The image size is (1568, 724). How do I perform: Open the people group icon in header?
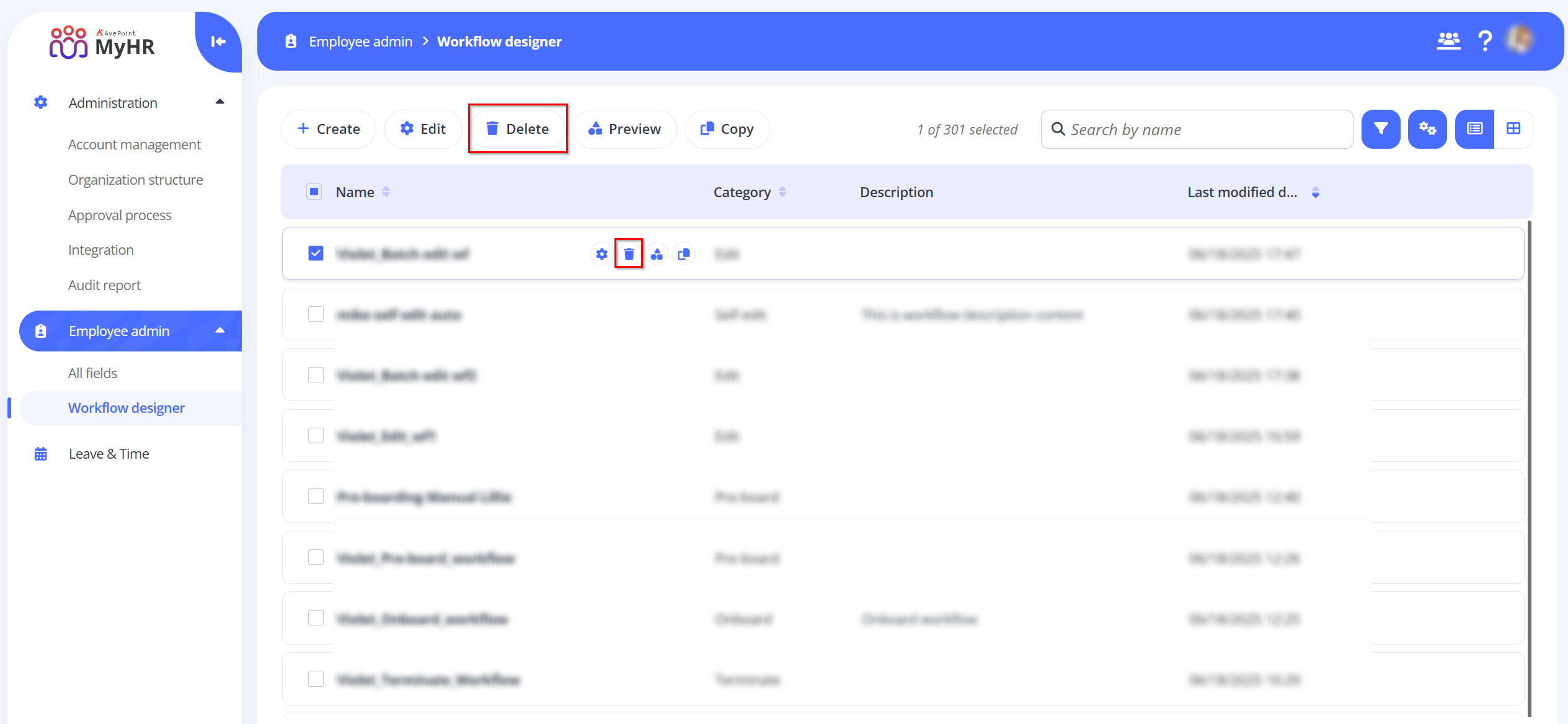point(1448,41)
